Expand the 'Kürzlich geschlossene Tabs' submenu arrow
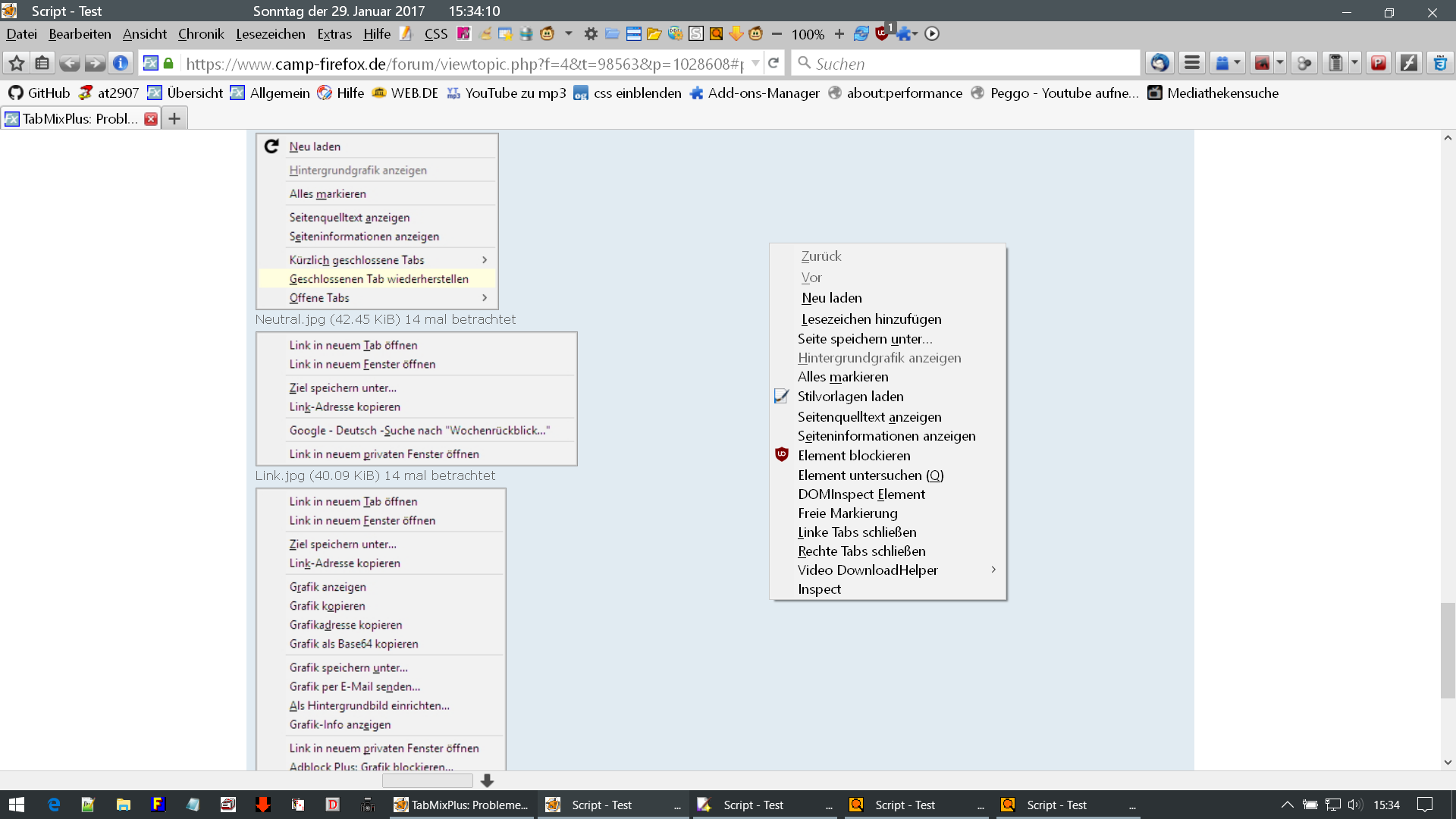The width and height of the screenshot is (1456, 819). [x=485, y=260]
